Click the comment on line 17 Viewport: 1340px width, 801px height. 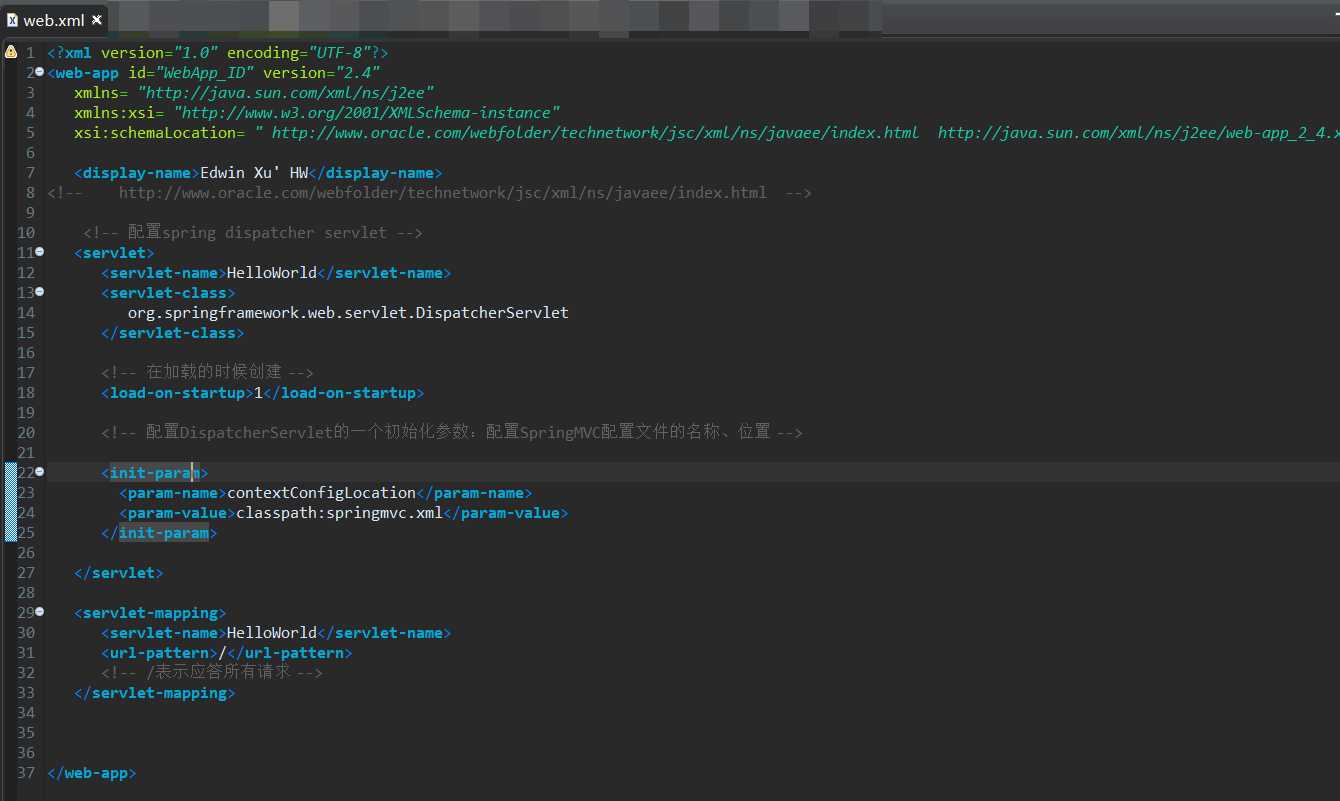point(208,372)
